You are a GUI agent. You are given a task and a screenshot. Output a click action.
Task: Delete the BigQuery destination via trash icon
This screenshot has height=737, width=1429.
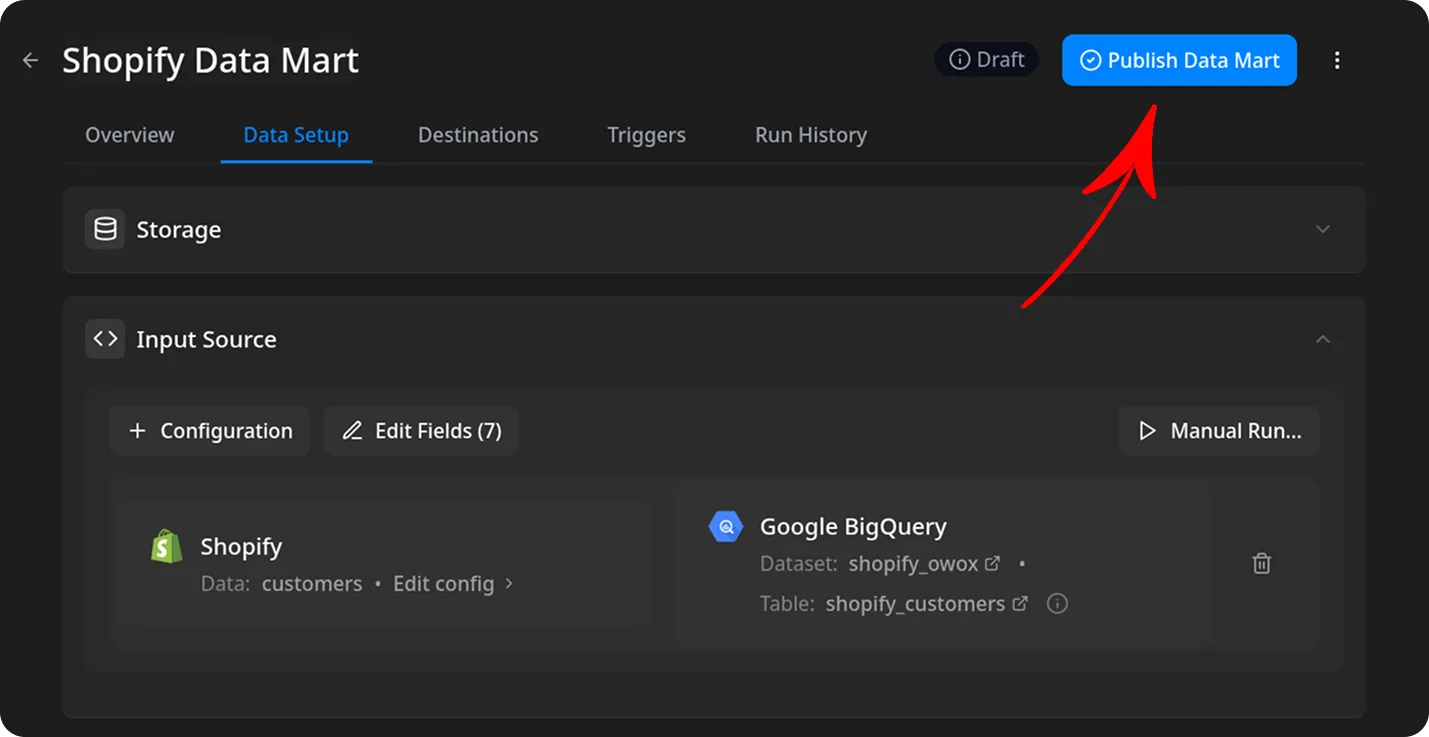pos(1261,563)
